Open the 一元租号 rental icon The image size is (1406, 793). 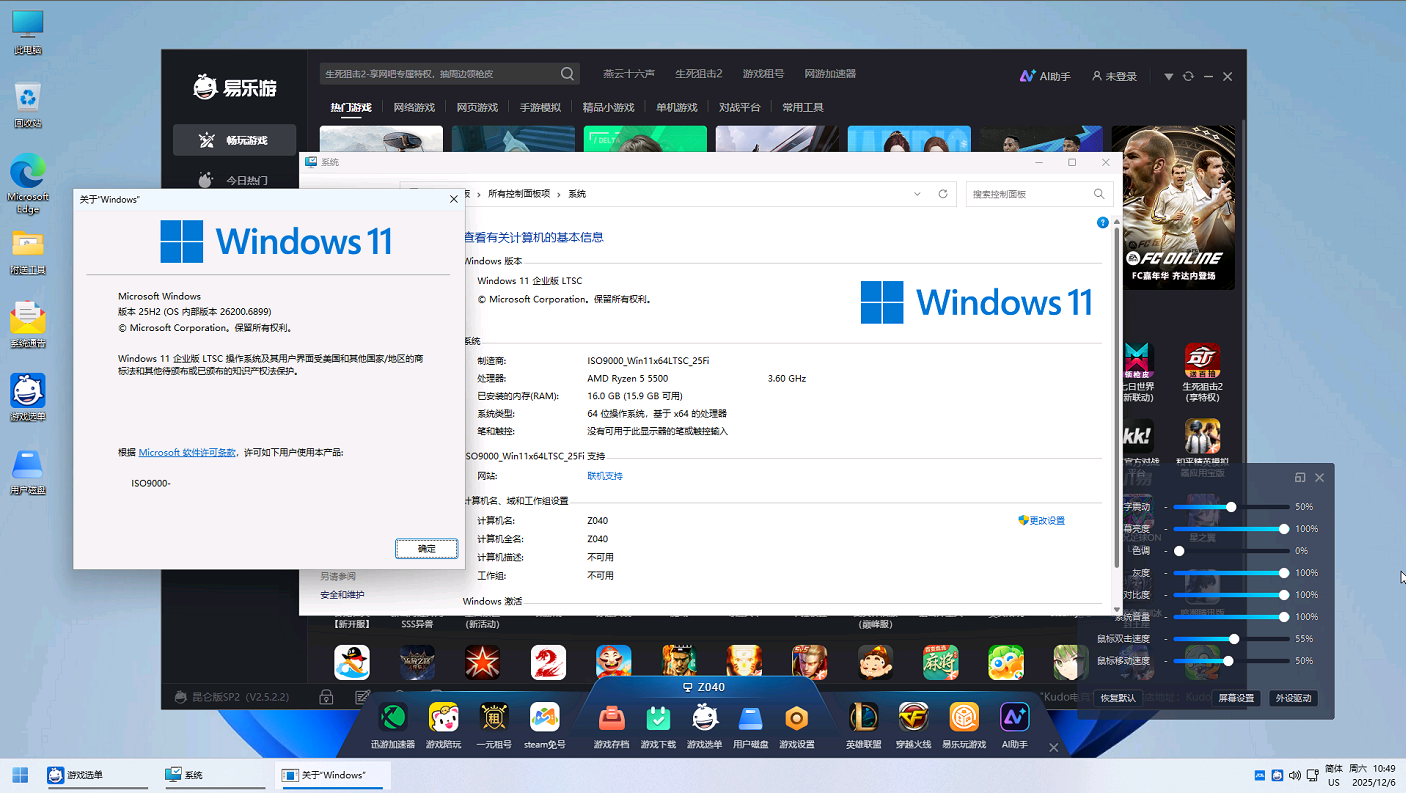pos(495,718)
